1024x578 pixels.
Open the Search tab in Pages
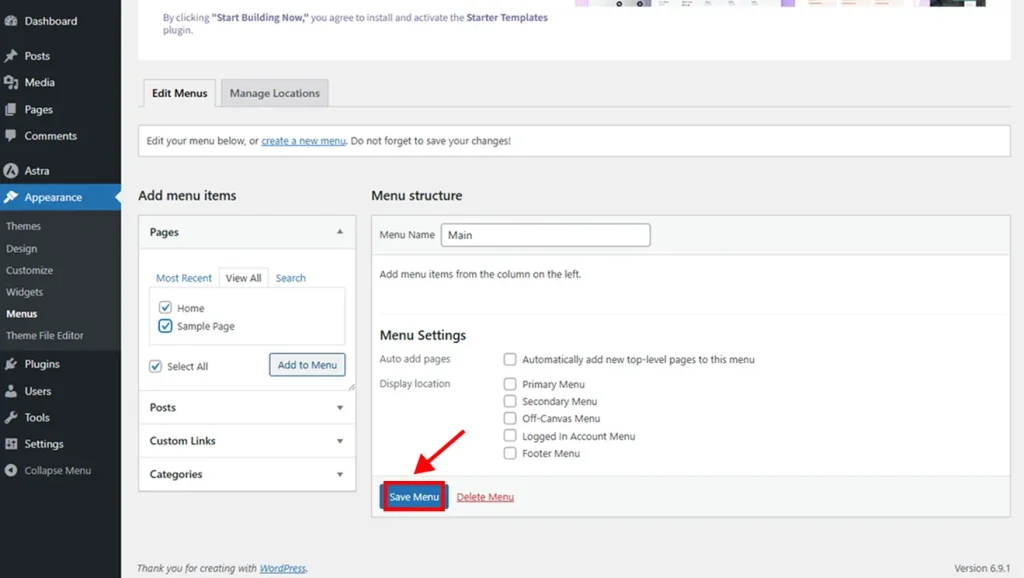pos(290,277)
